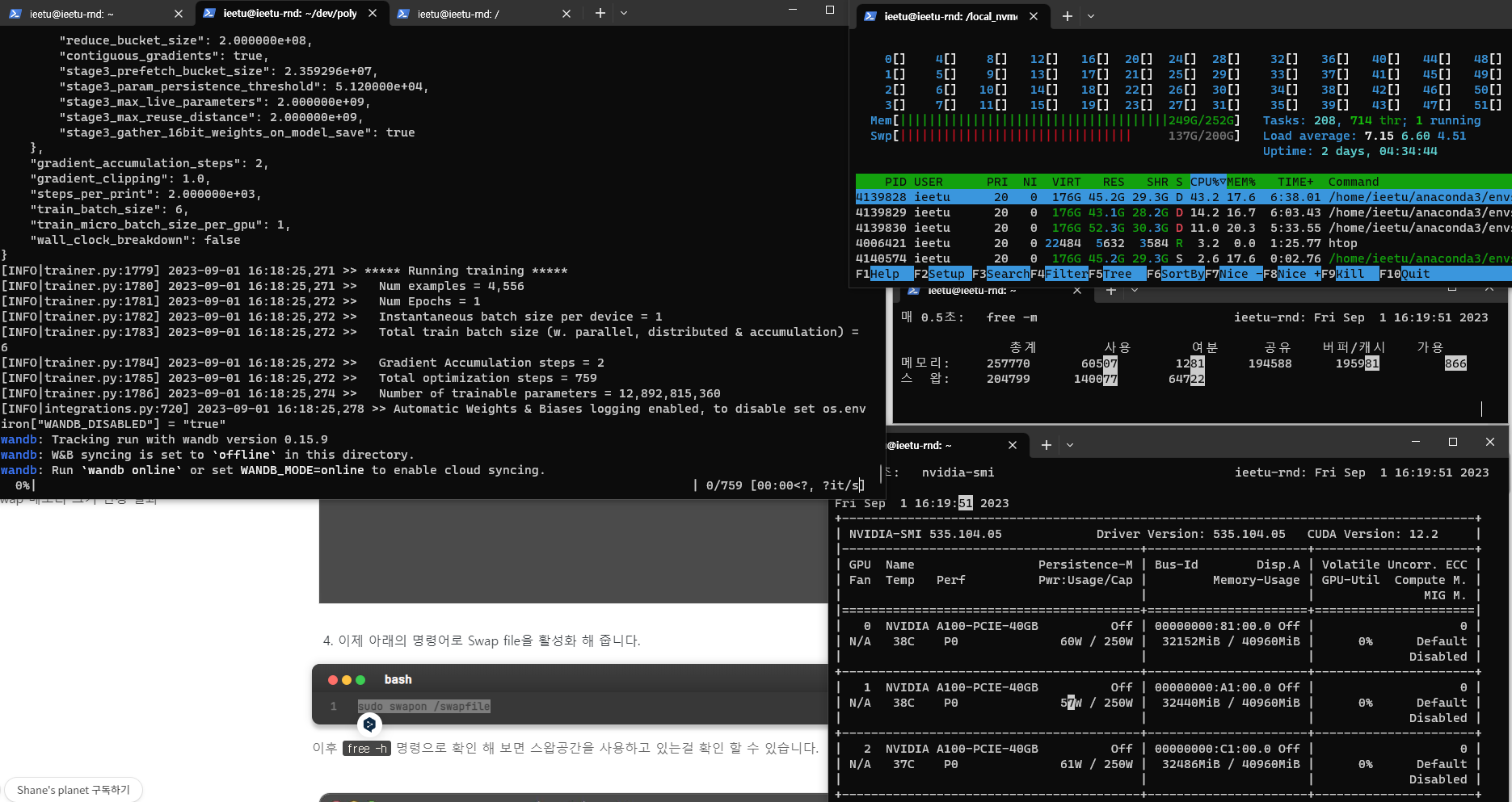The height and width of the screenshot is (802, 1512).
Task: Expand the htop window's new-tab dropdown
Action: (x=1091, y=16)
